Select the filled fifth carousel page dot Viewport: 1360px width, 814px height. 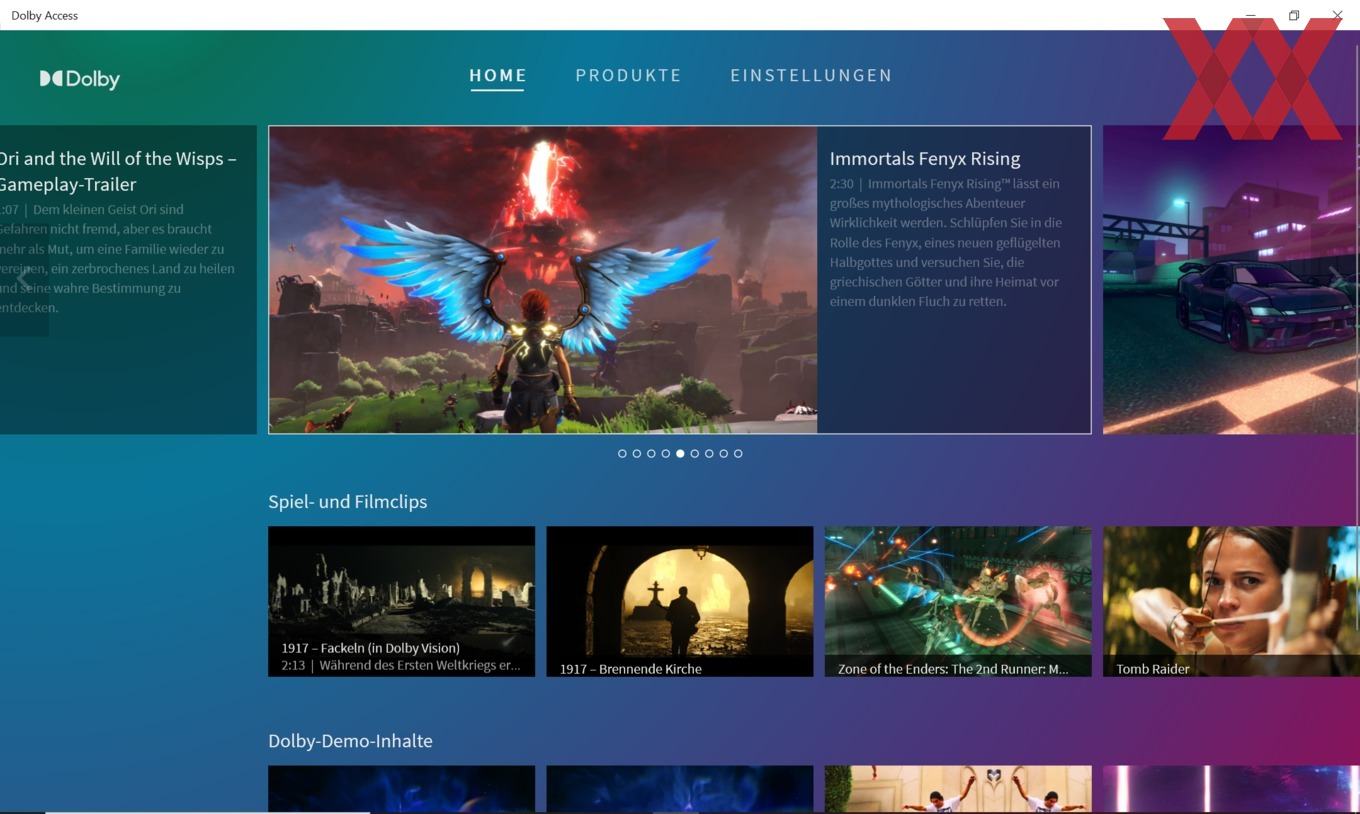coord(680,453)
